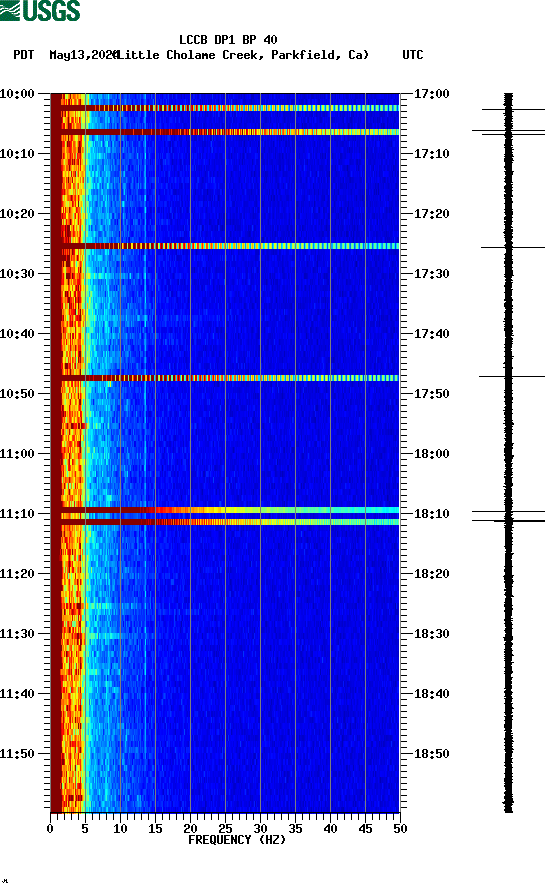Click the 17:20 UTC time label
The height and width of the screenshot is (892, 552).
coord(431,214)
